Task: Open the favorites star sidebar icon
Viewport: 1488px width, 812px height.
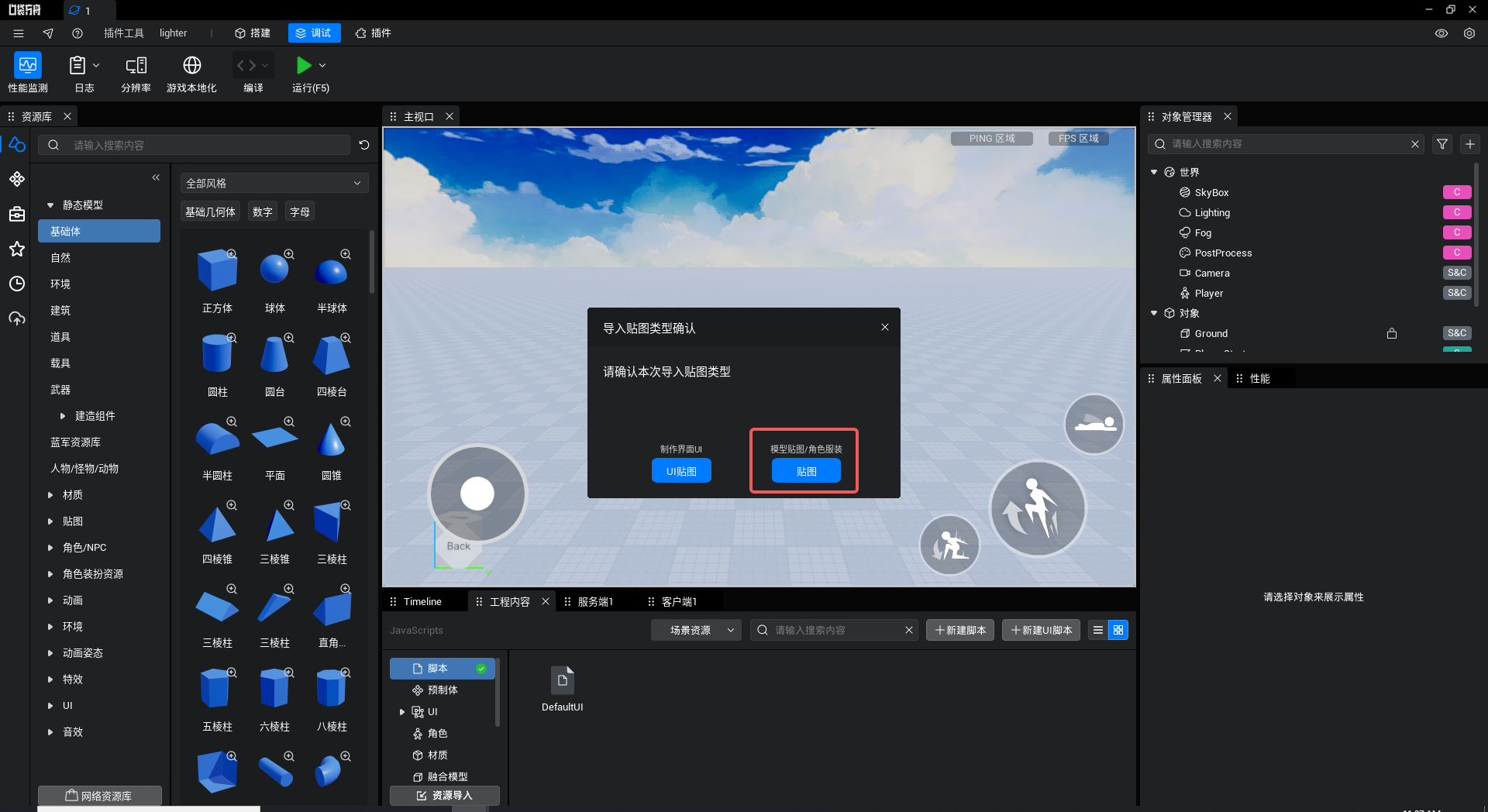Action: [17, 249]
